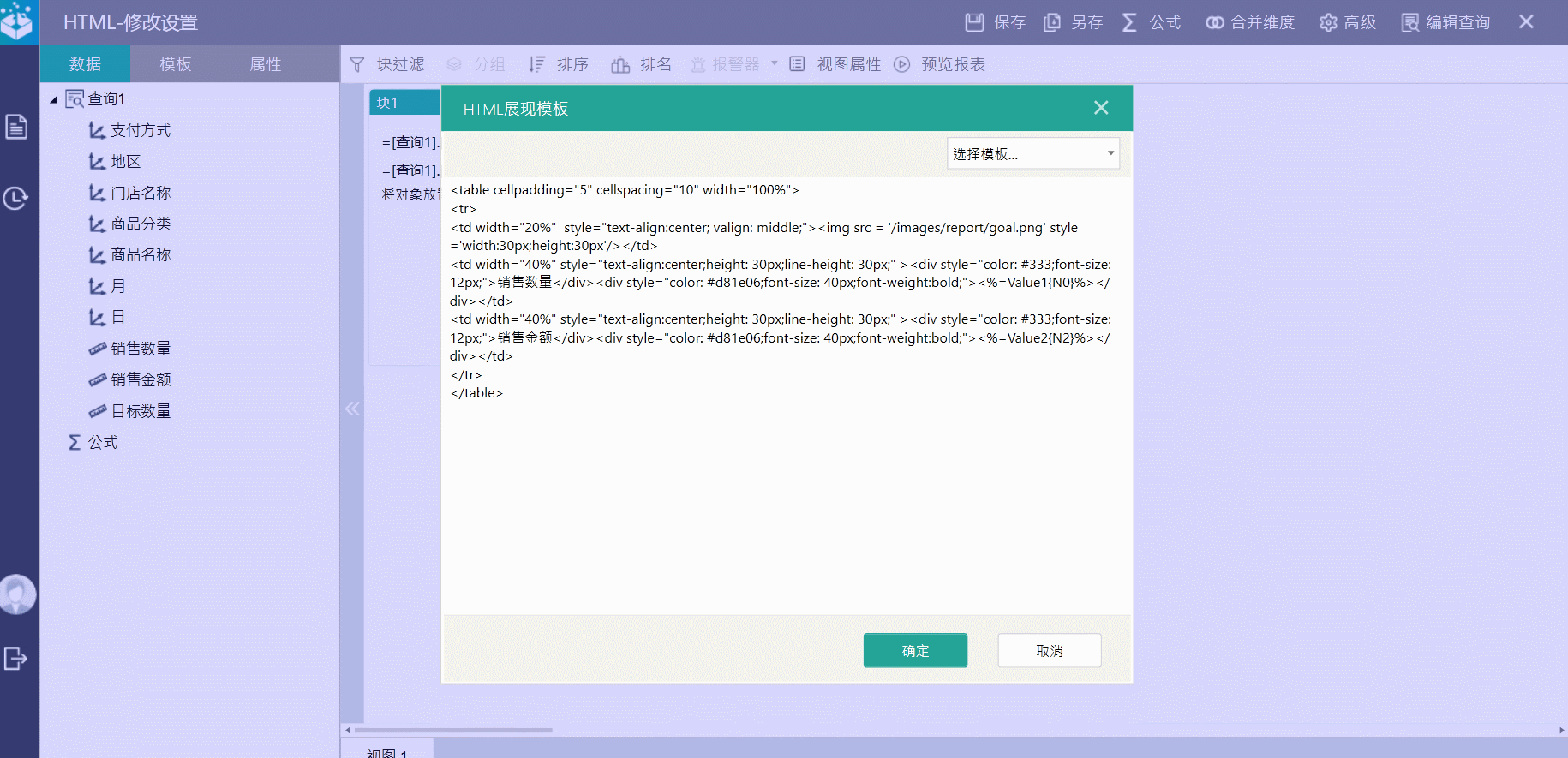Click the grouping (分组) layers icon
Screen dimensions: 1568x758
454,64
